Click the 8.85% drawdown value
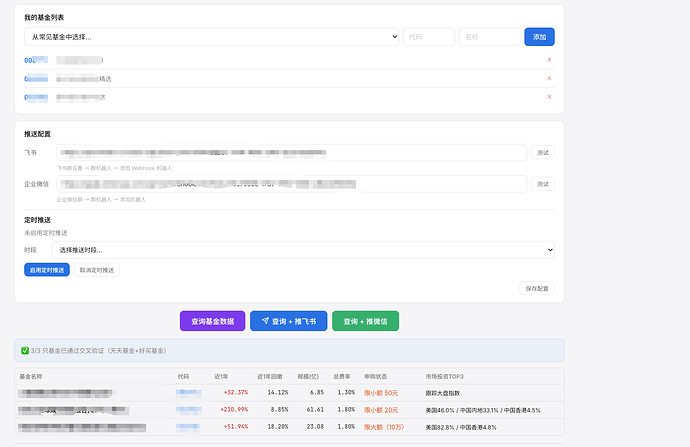Viewport: 690px width, 447px height. pos(279,410)
